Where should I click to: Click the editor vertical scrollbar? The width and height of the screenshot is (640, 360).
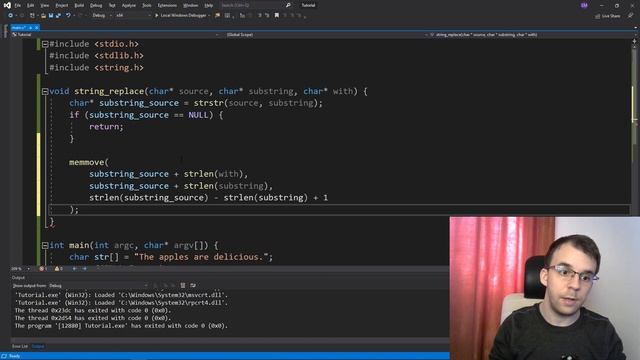click(x=635, y=151)
